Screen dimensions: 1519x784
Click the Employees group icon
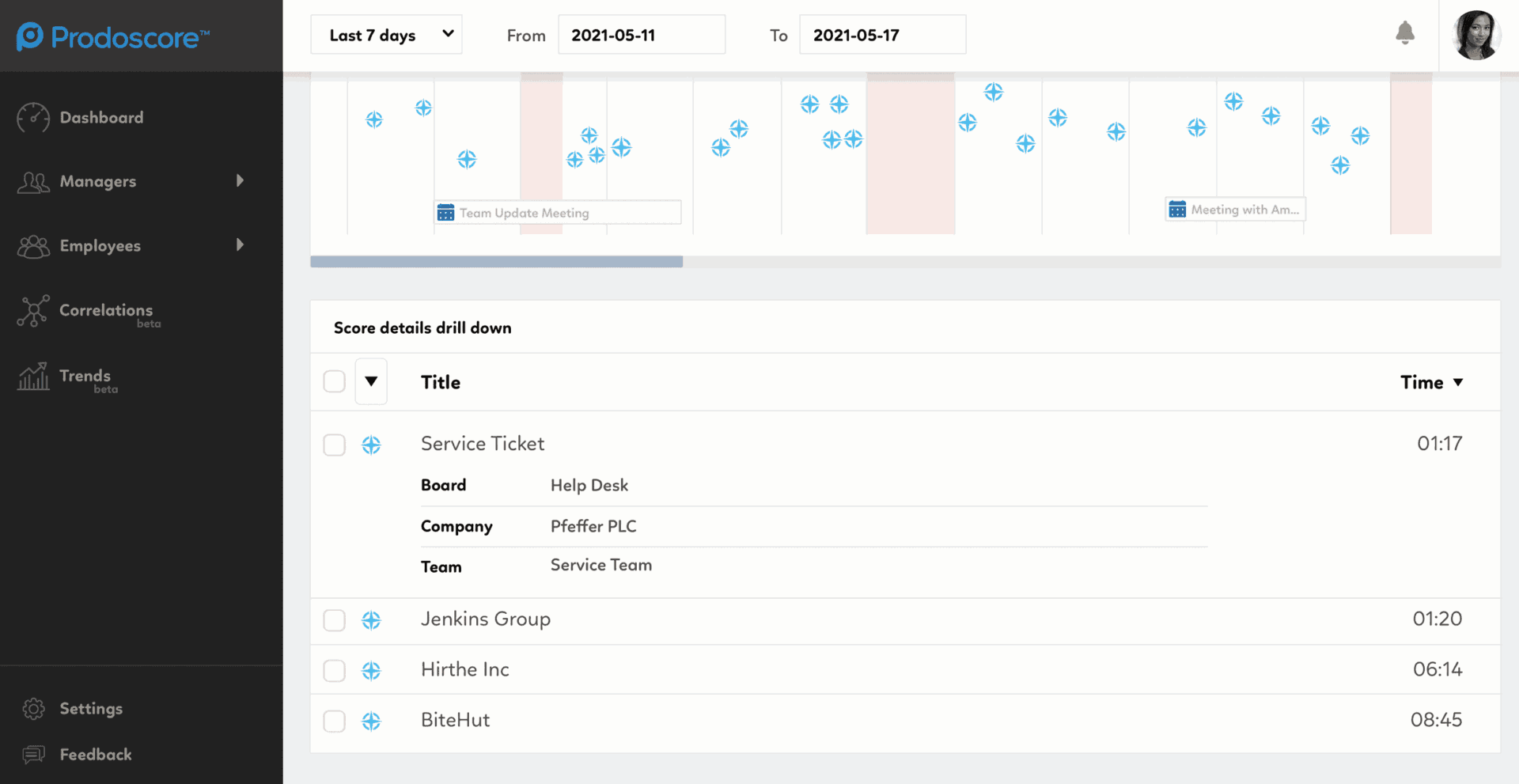point(33,246)
